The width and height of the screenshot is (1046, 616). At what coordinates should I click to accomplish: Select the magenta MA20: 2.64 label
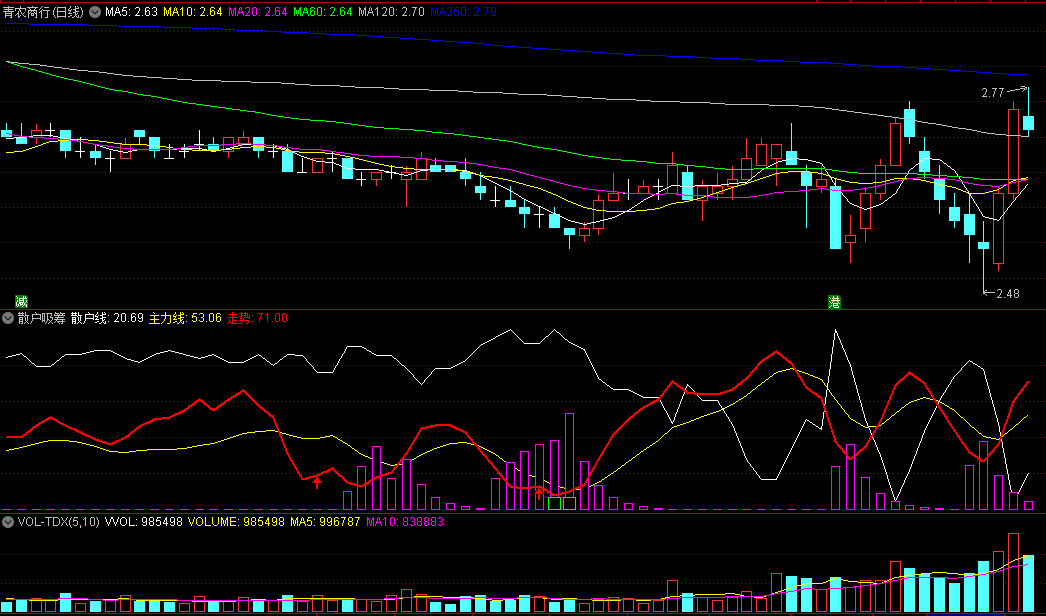click(257, 12)
